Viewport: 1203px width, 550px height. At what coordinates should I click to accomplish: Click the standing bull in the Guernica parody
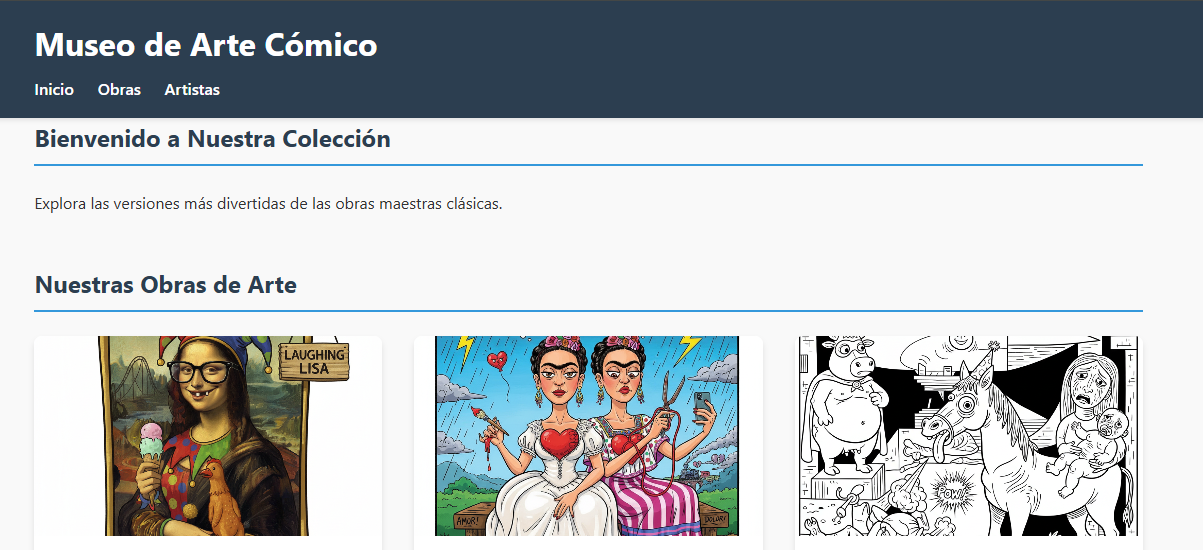tap(846, 404)
